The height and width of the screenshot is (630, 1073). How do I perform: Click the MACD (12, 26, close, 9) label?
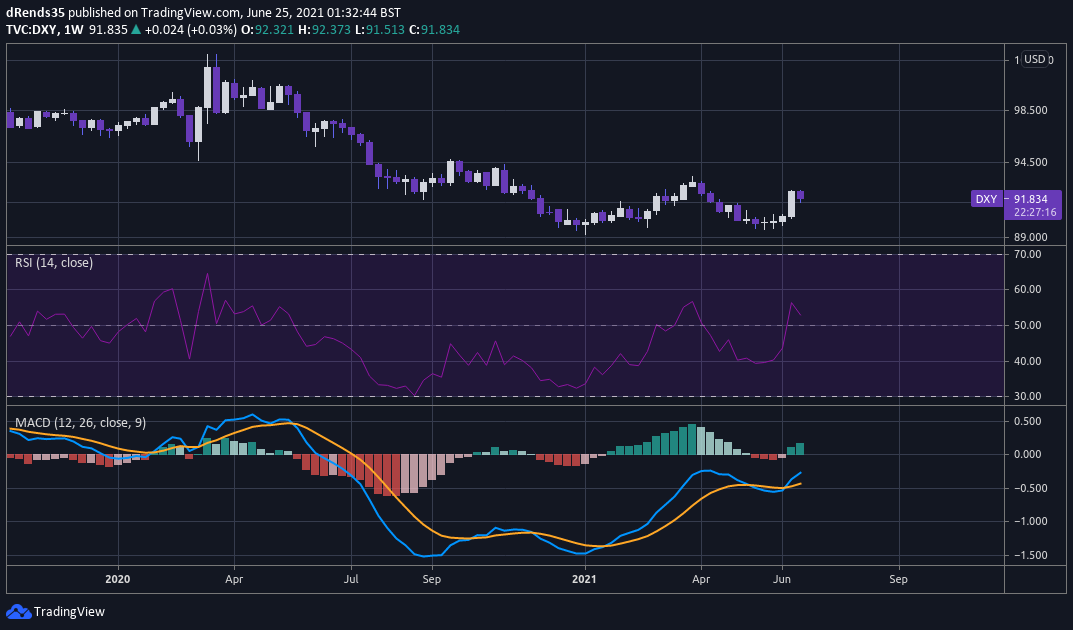pyautogui.click(x=81, y=423)
